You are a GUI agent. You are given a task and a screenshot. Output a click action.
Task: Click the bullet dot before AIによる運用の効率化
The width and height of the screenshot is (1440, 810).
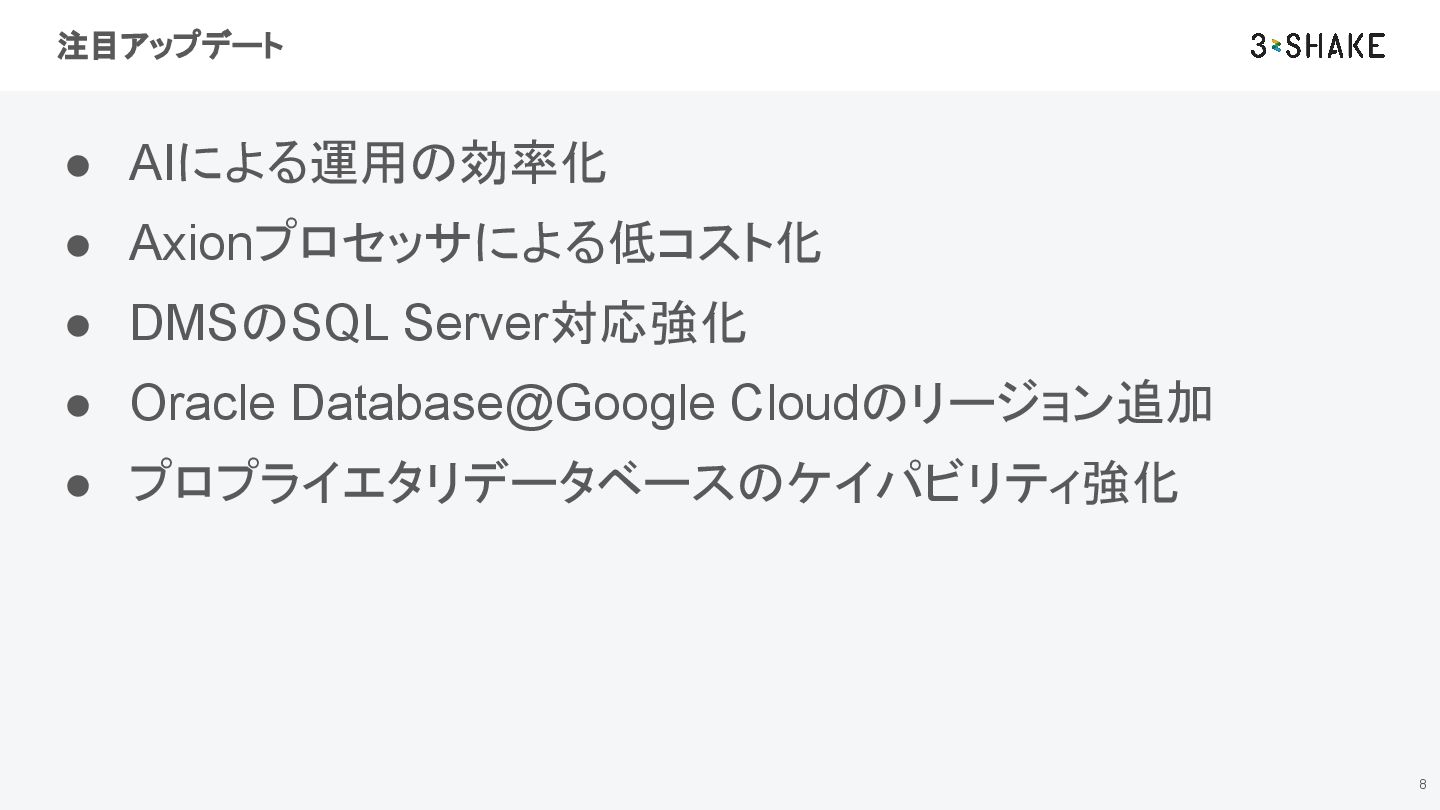[x=80, y=165]
